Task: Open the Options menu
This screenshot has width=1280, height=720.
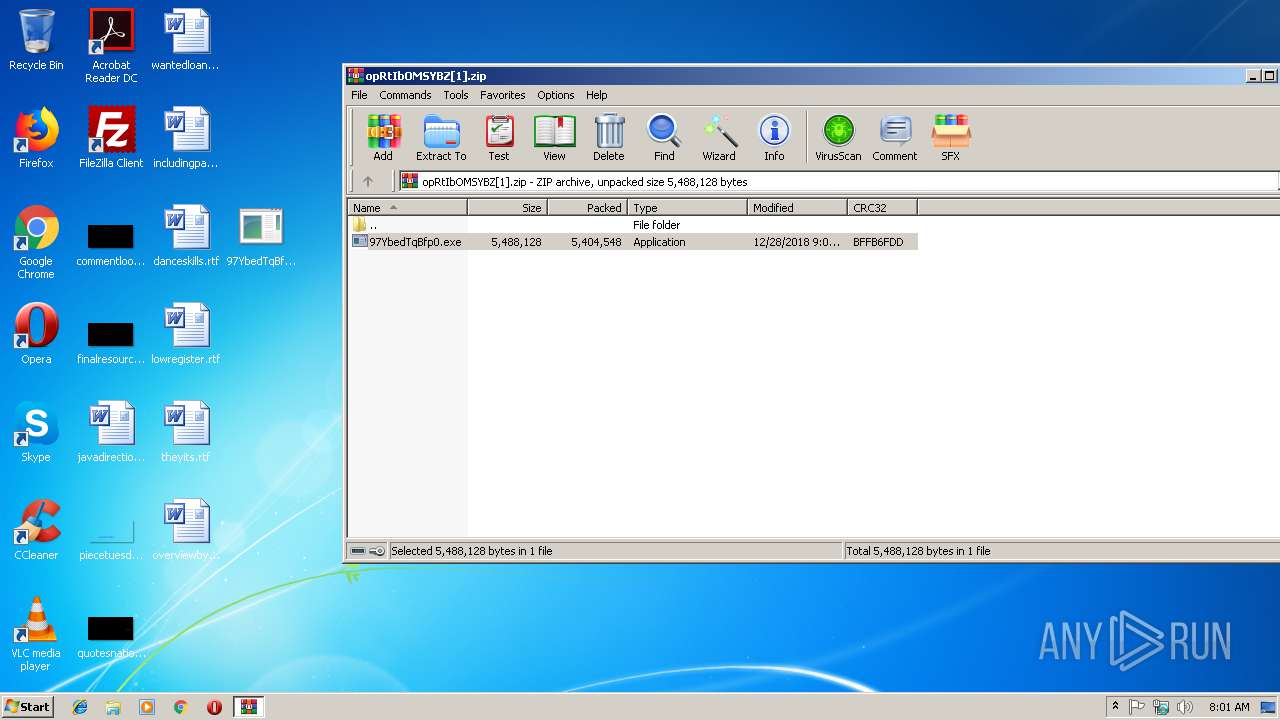Action: click(555, 95)
